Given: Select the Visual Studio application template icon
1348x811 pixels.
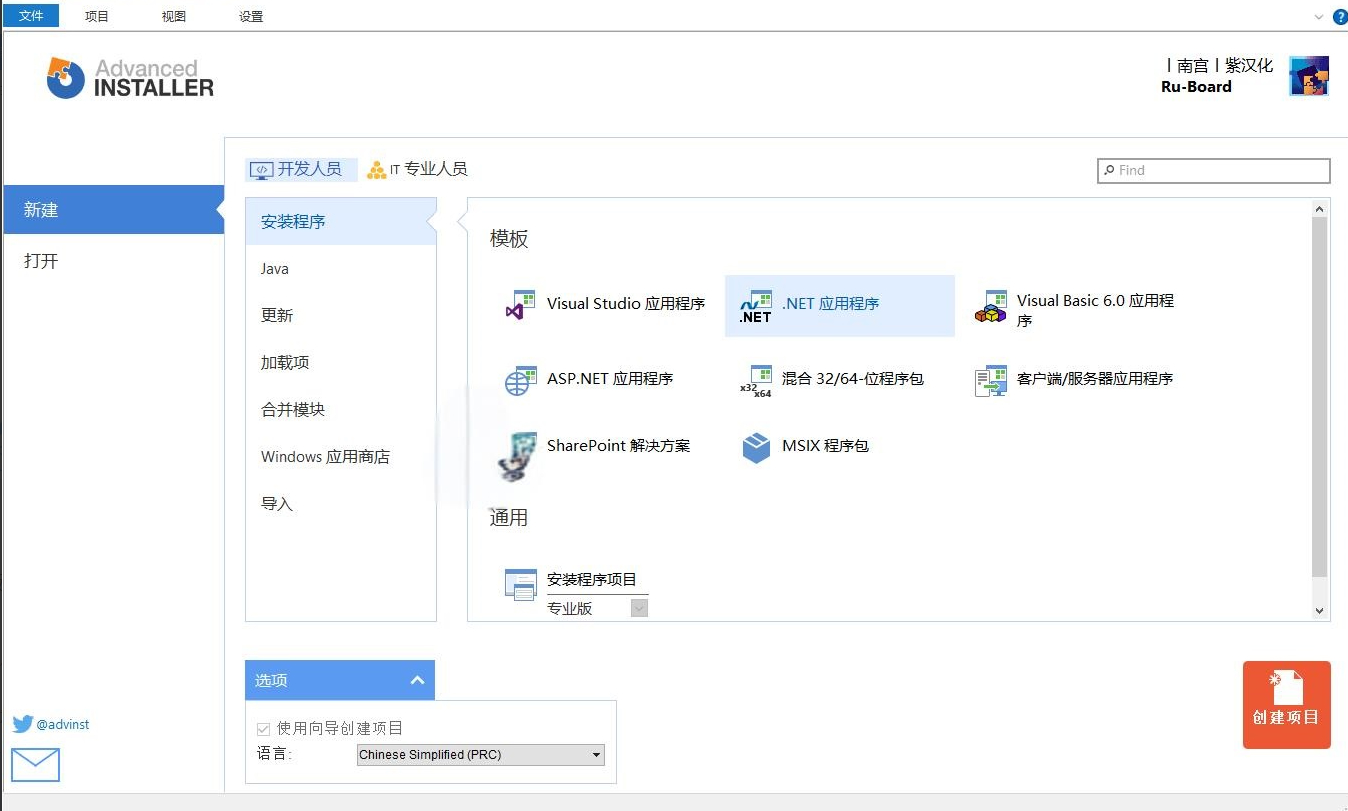Looking at the screenshot, I should [521, 305].
